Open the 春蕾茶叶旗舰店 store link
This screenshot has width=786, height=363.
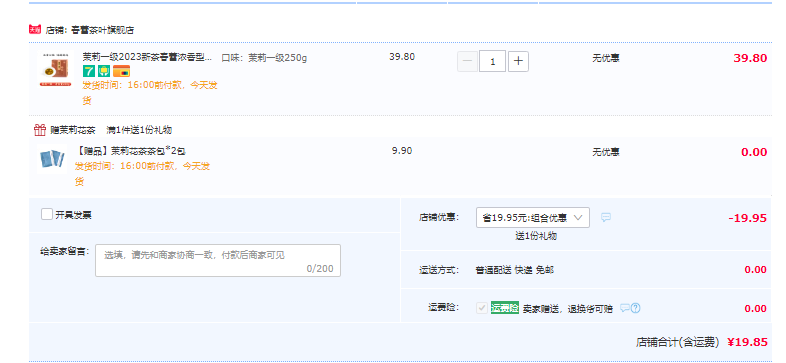click(x=102, y=30)
